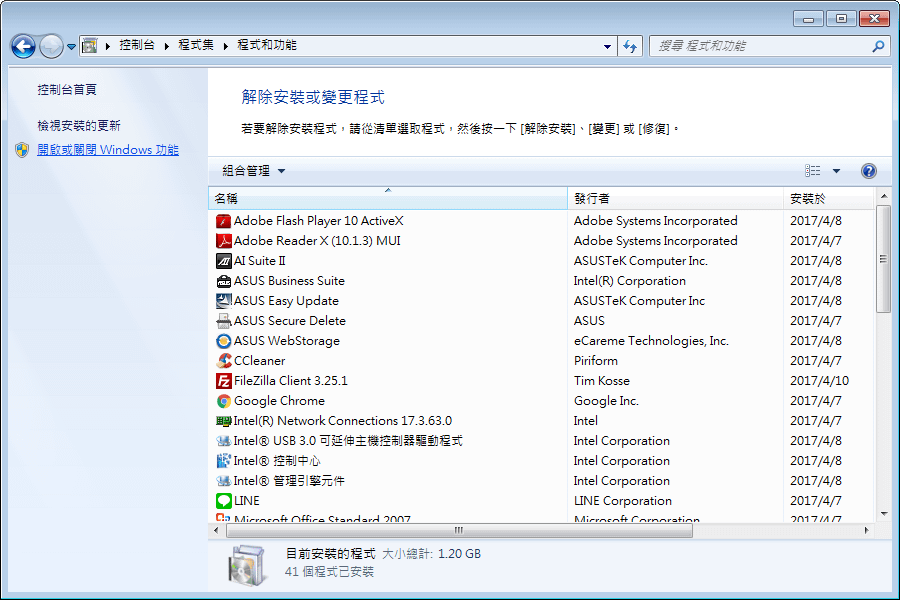
Task: Sort by the 名稱 column header
Action: tap(387, 199)
